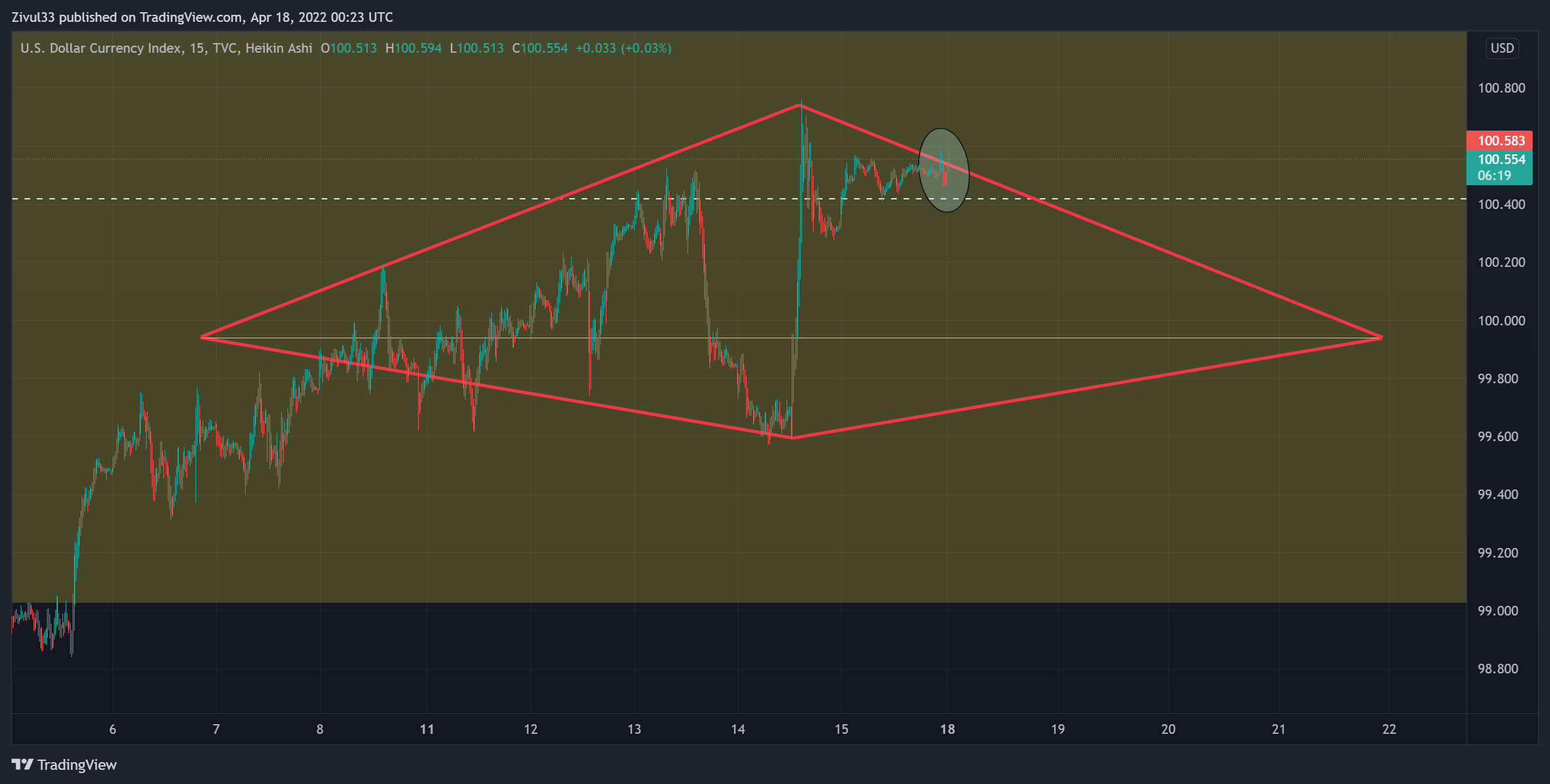Click date 6 on the time axis
1550x784 pixels.
coord(113,729)
